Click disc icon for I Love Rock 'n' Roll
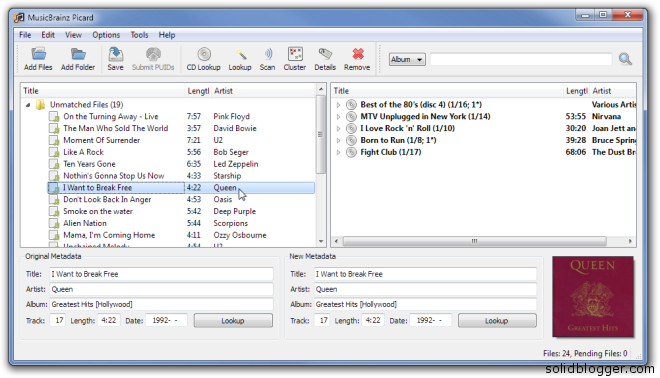Image resolution: width=660 pixels, height=378 pixels. pyautogui.click(x=351, y=128)
